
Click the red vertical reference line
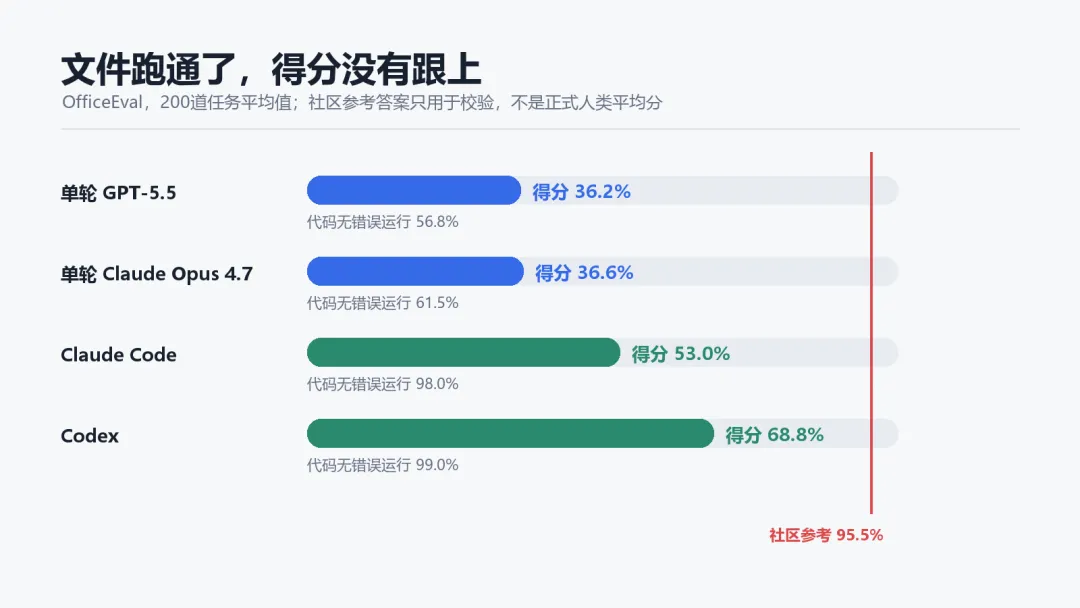click(x=871, y=333)
